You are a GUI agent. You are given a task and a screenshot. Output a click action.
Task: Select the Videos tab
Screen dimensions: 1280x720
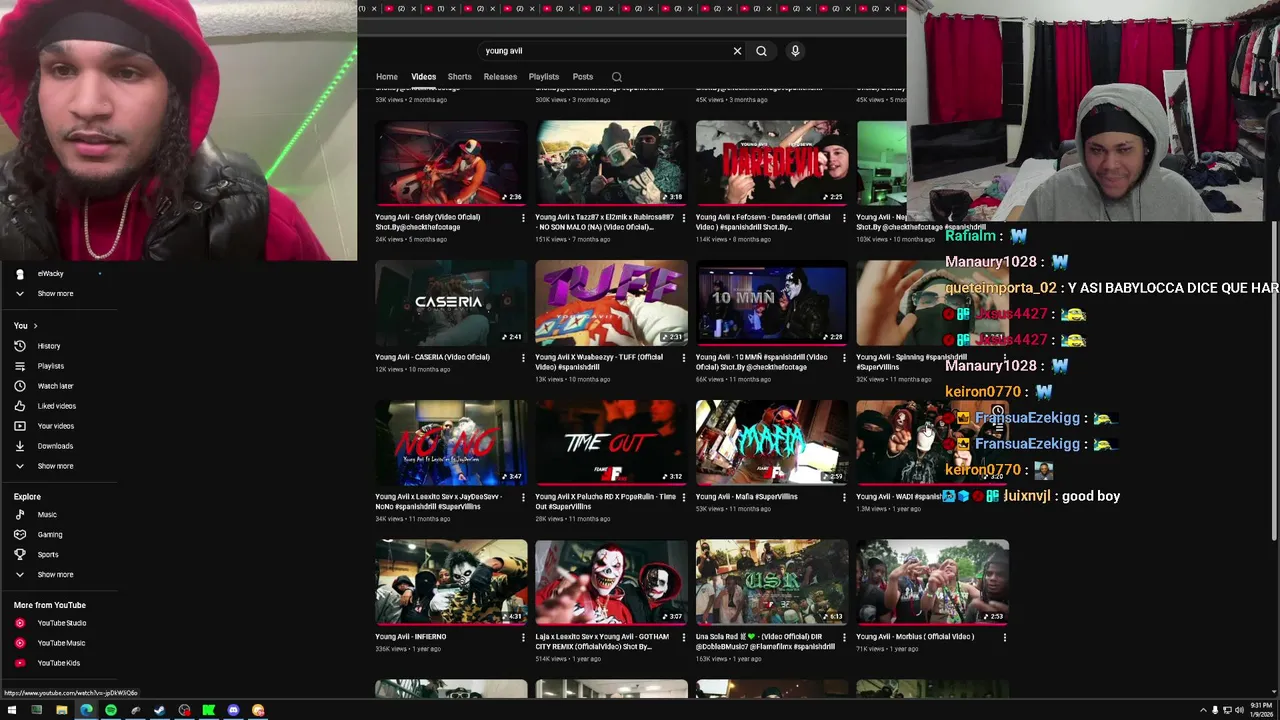point(424,77)
